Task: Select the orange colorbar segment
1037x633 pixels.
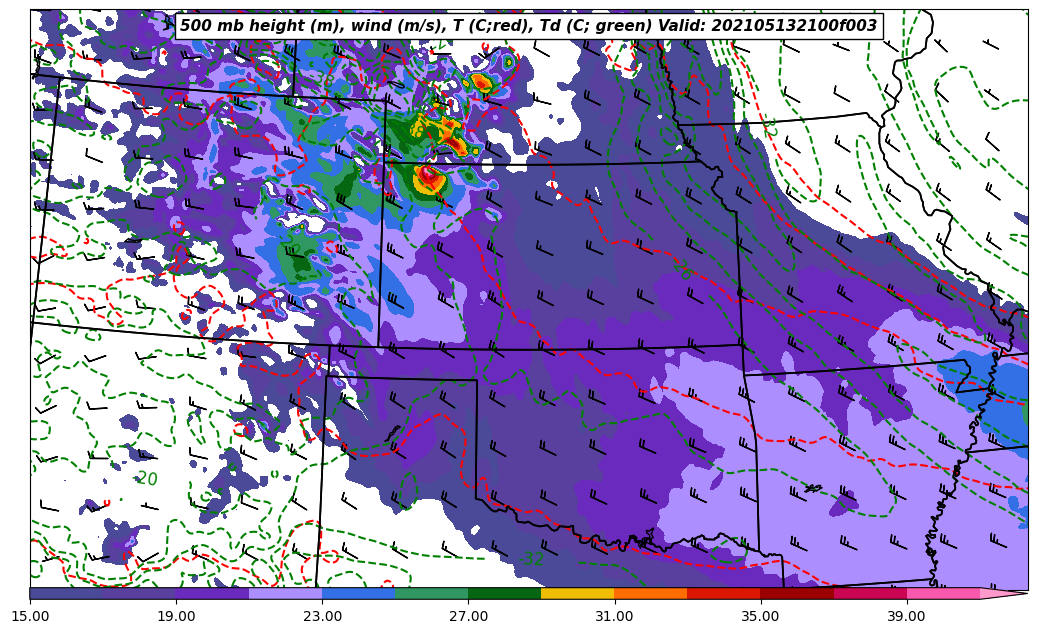Action: tap(651, 593)
